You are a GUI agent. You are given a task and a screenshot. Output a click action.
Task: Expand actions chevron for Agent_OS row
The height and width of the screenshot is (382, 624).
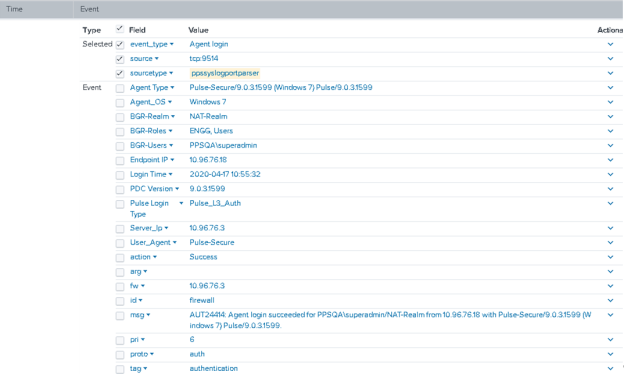pos(610,102)
